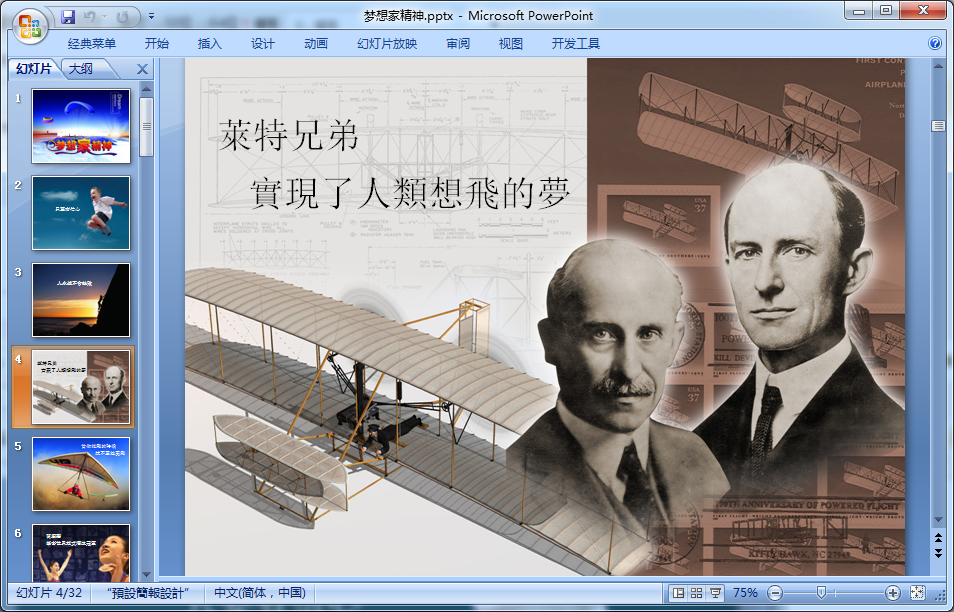This screenshot has width=954, height=612.
Task: Switch to Normal view icon
Action: (x=678, y=593)
